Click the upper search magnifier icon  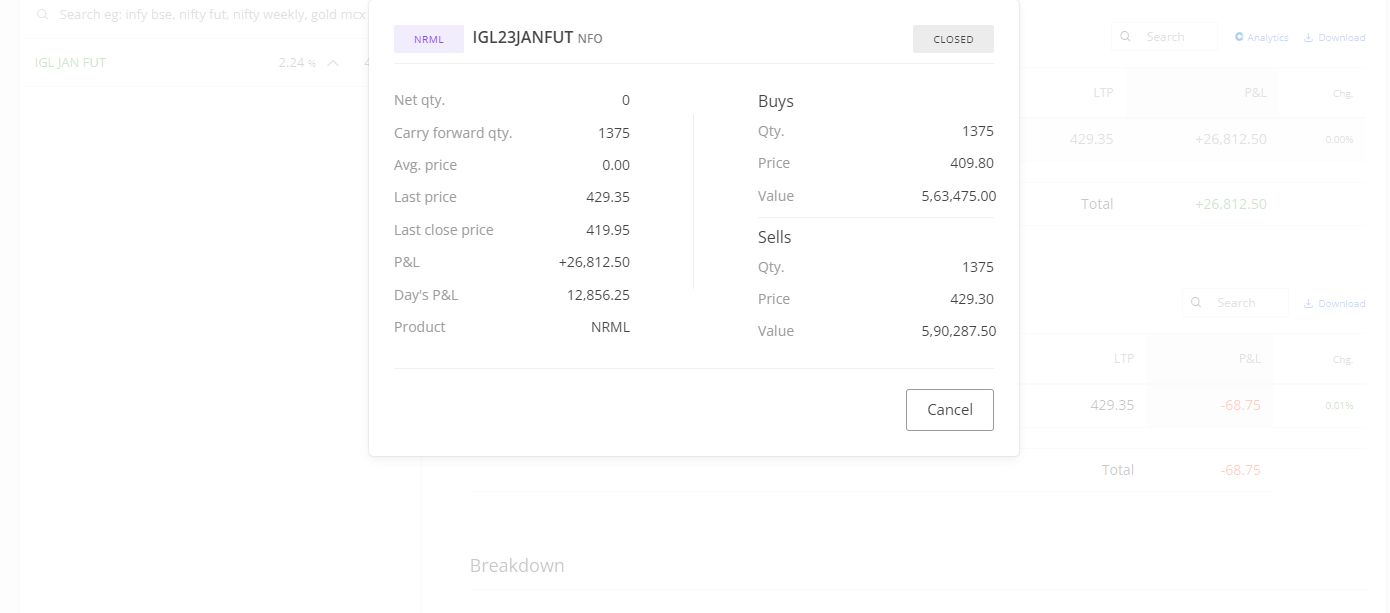pos(1126,37)
